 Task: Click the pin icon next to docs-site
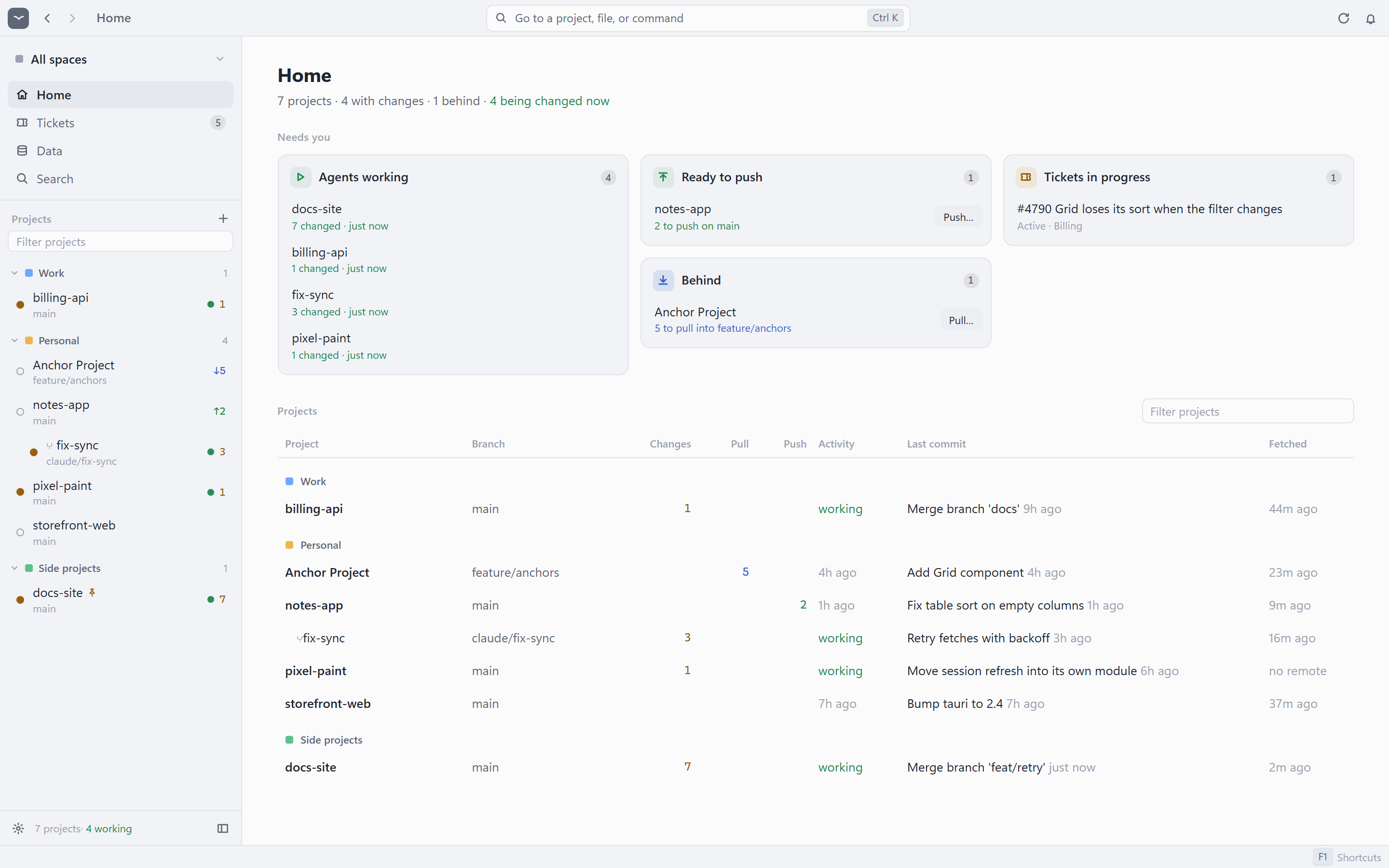[92, 593]
